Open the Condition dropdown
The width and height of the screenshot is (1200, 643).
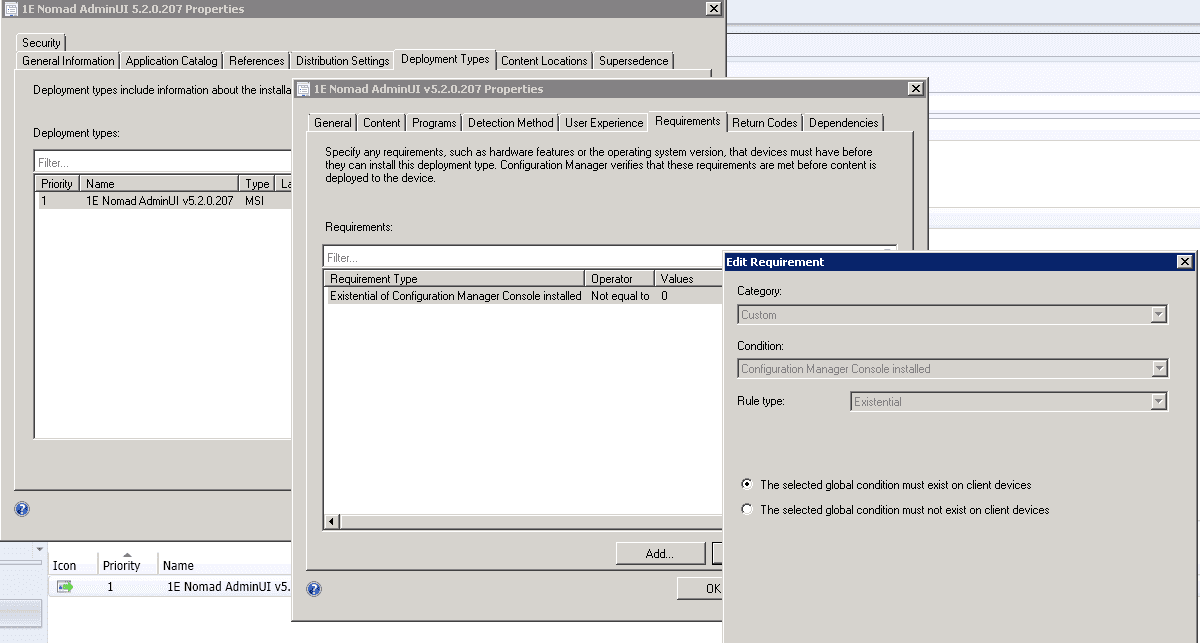coord(1159,369)
